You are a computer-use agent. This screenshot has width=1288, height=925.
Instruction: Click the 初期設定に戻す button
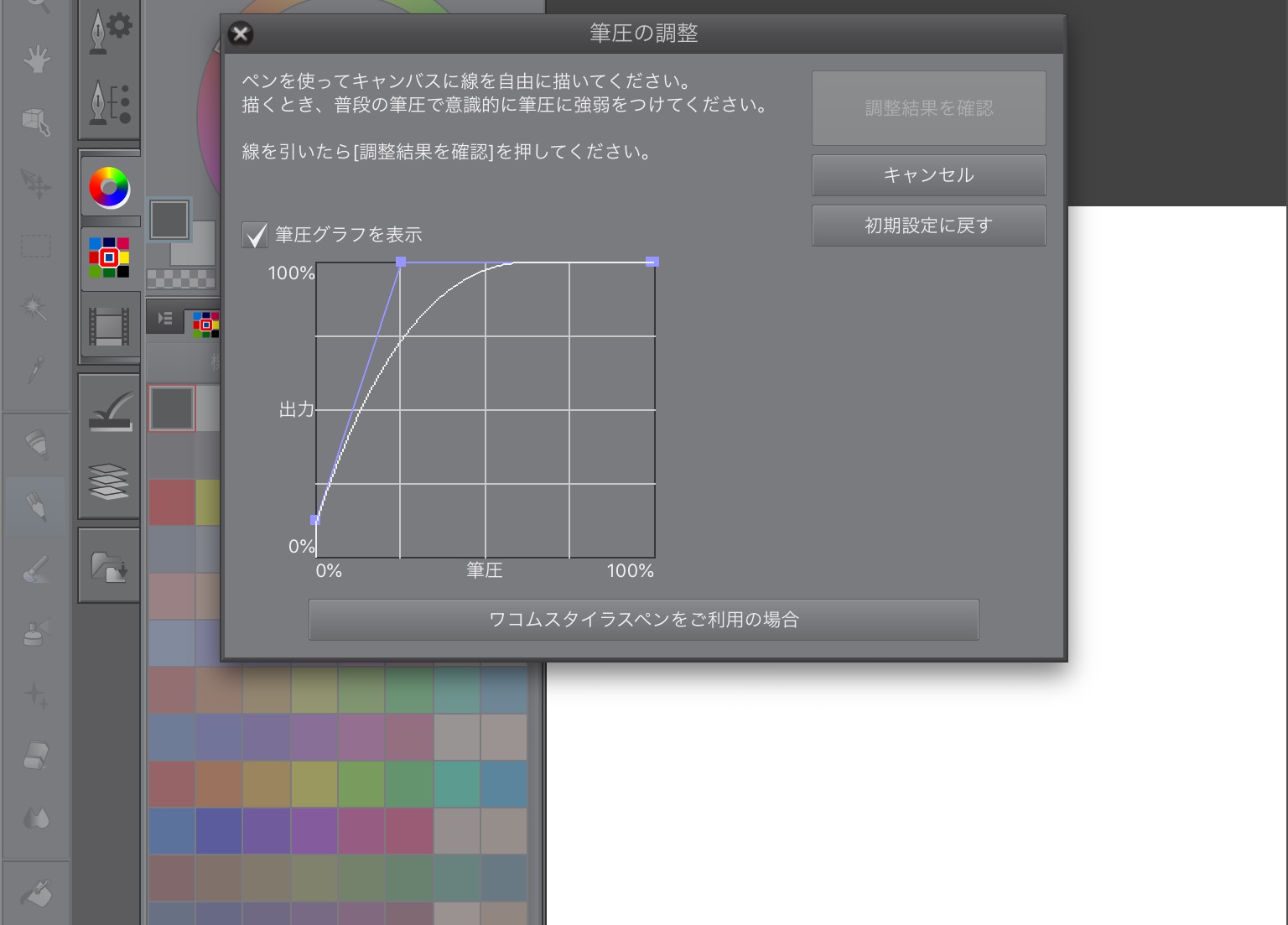tap(928, 226)
